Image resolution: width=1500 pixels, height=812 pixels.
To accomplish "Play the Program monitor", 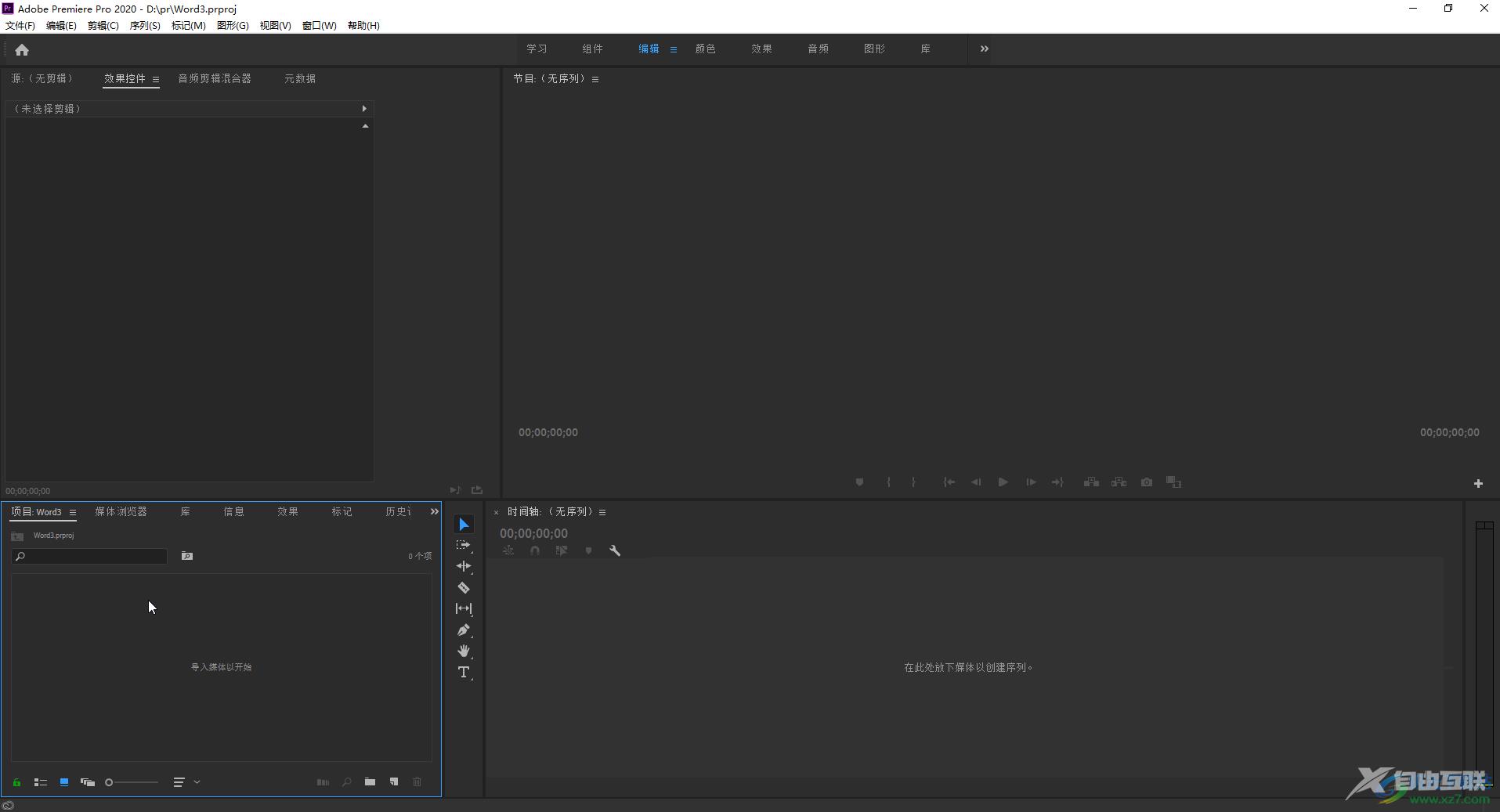I will pyautogui.click(x=1003, y=482).
